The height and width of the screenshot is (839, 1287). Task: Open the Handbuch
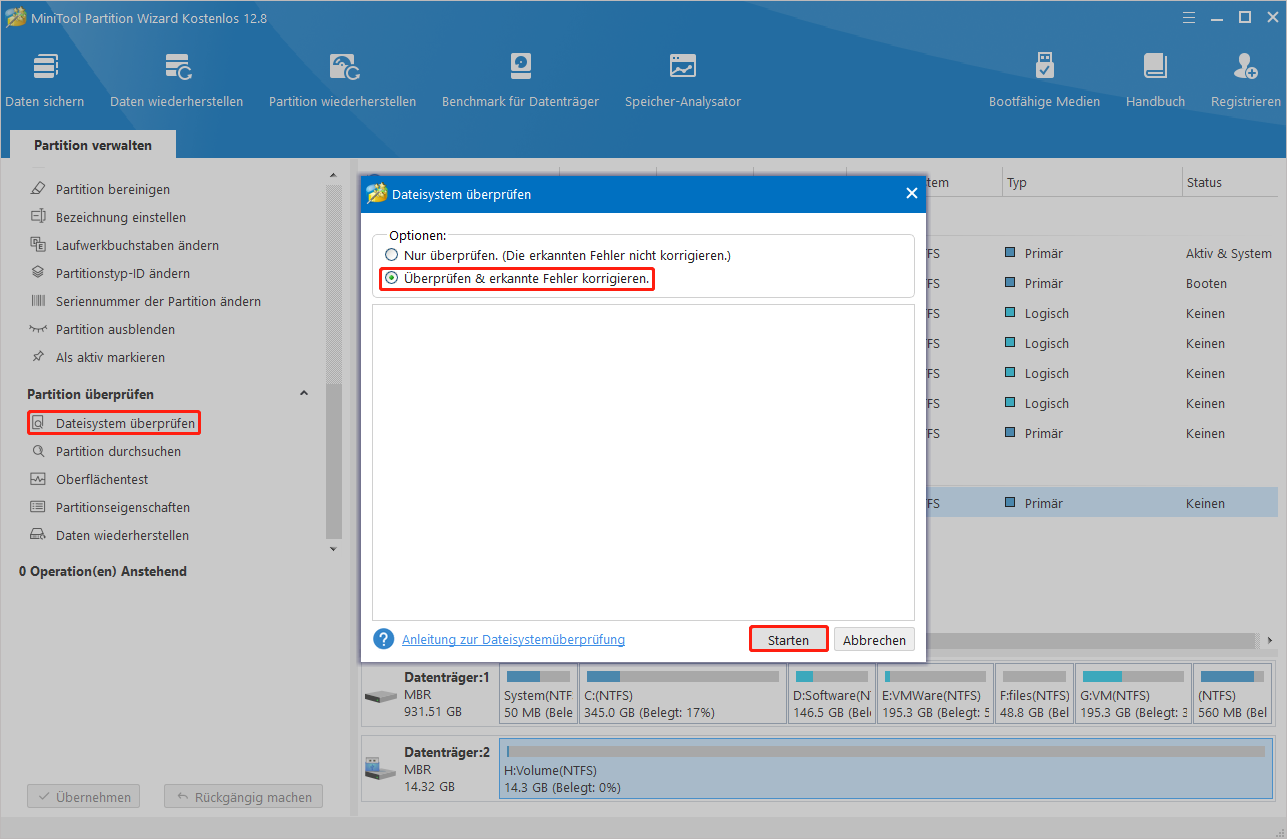coord(1155,80)
